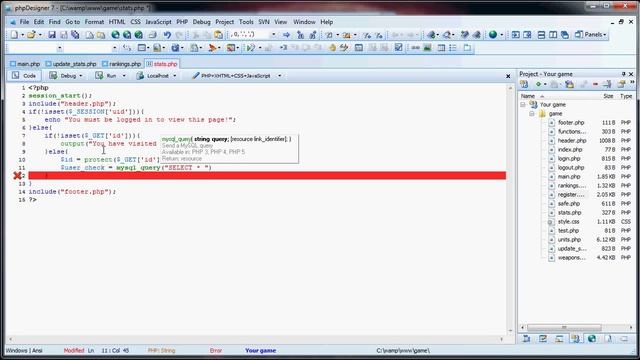Click the list icon in second toolbar
This screenshot has width=640, height=360.
(453, 48)
